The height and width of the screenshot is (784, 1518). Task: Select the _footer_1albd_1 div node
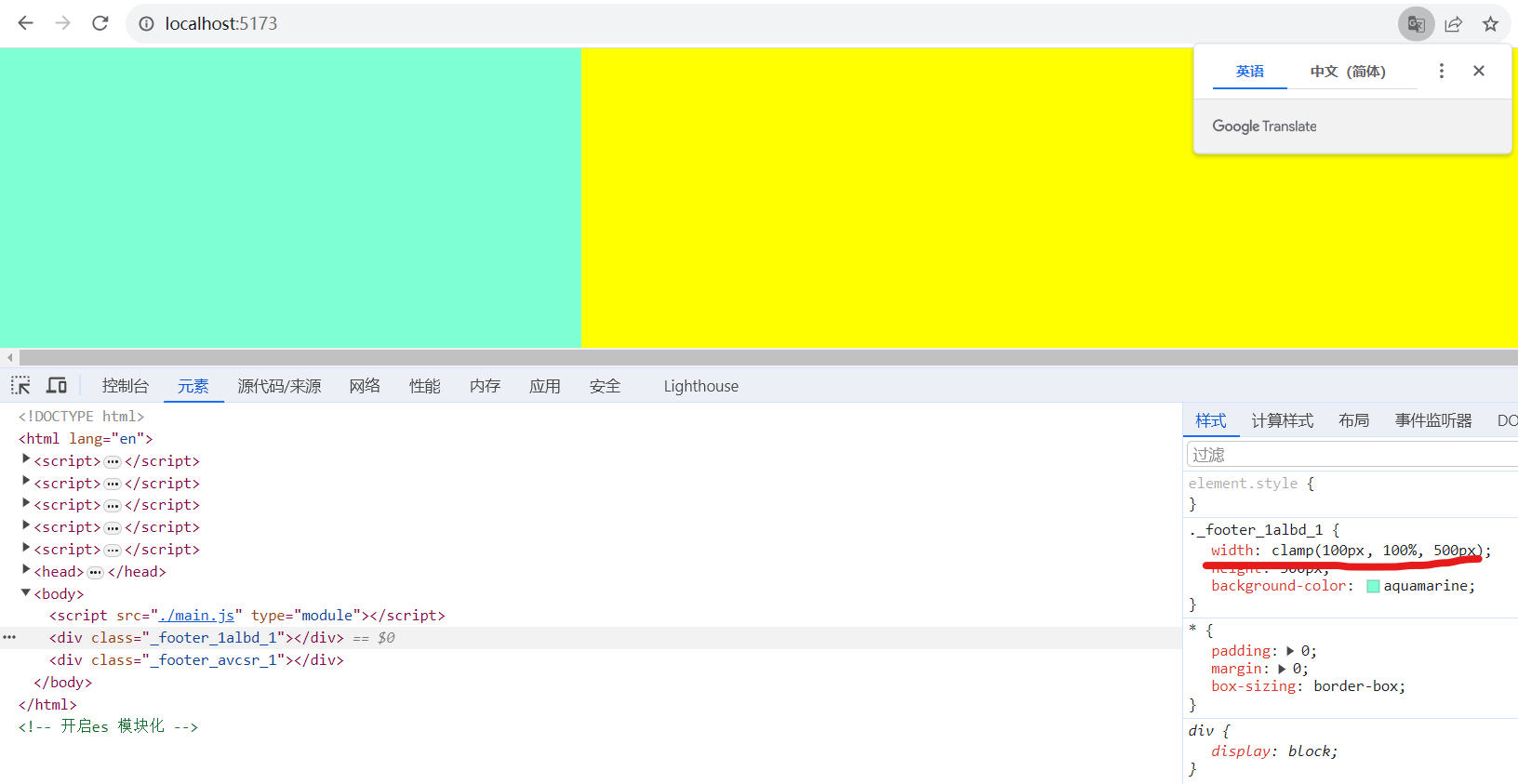pyautogui.click(x=196, y=638)
